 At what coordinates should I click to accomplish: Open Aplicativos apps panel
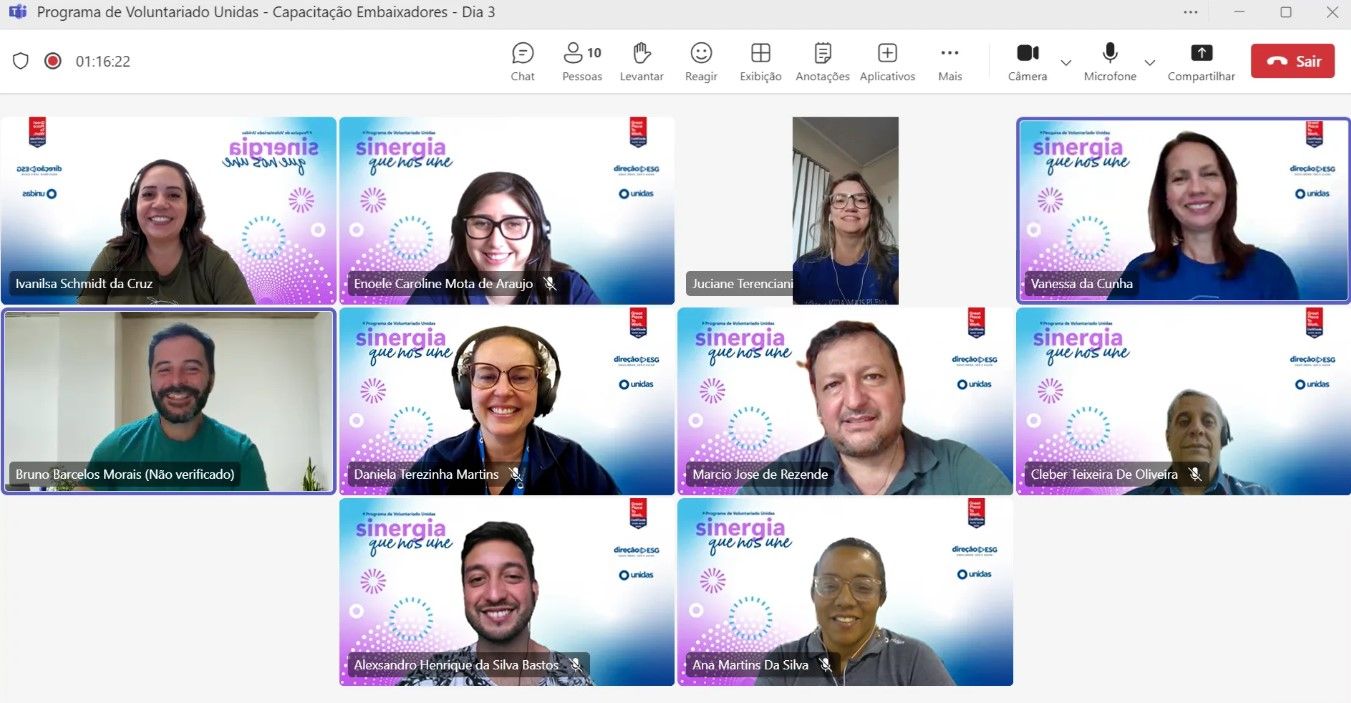887,61
